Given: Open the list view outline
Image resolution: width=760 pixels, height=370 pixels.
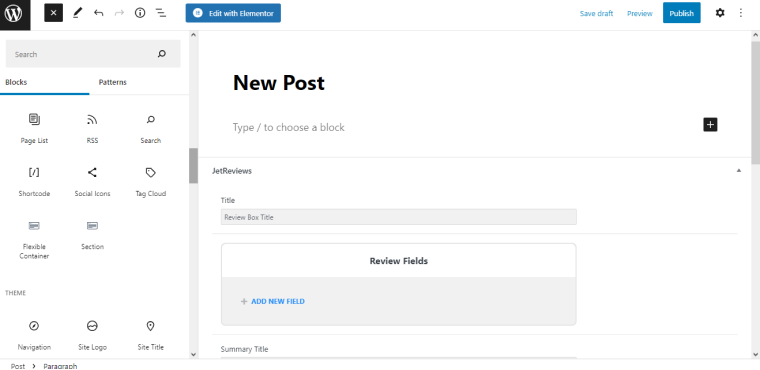Looking at the screenshot, I should 161,13.
